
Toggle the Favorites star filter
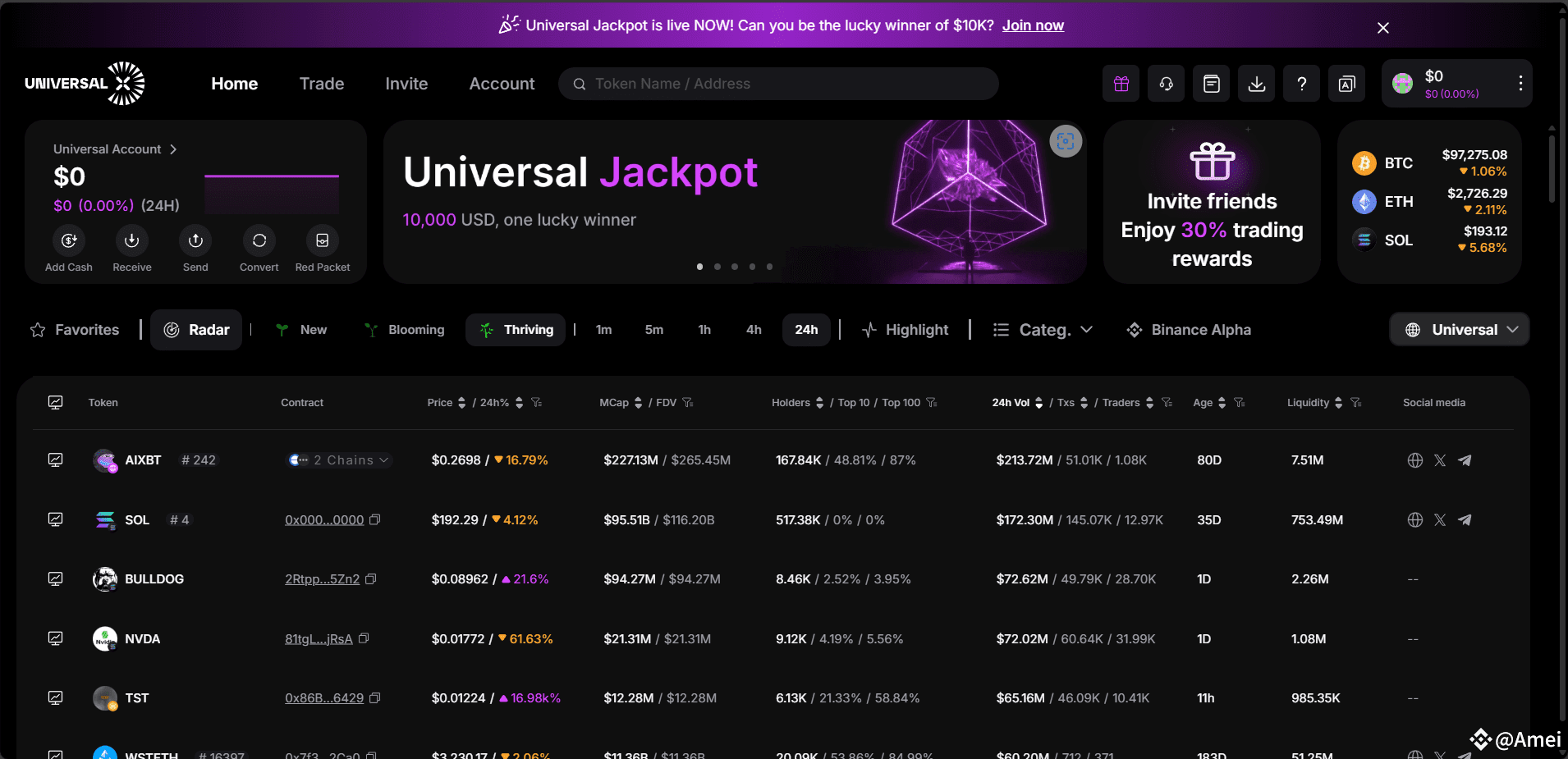click(75, 330)
